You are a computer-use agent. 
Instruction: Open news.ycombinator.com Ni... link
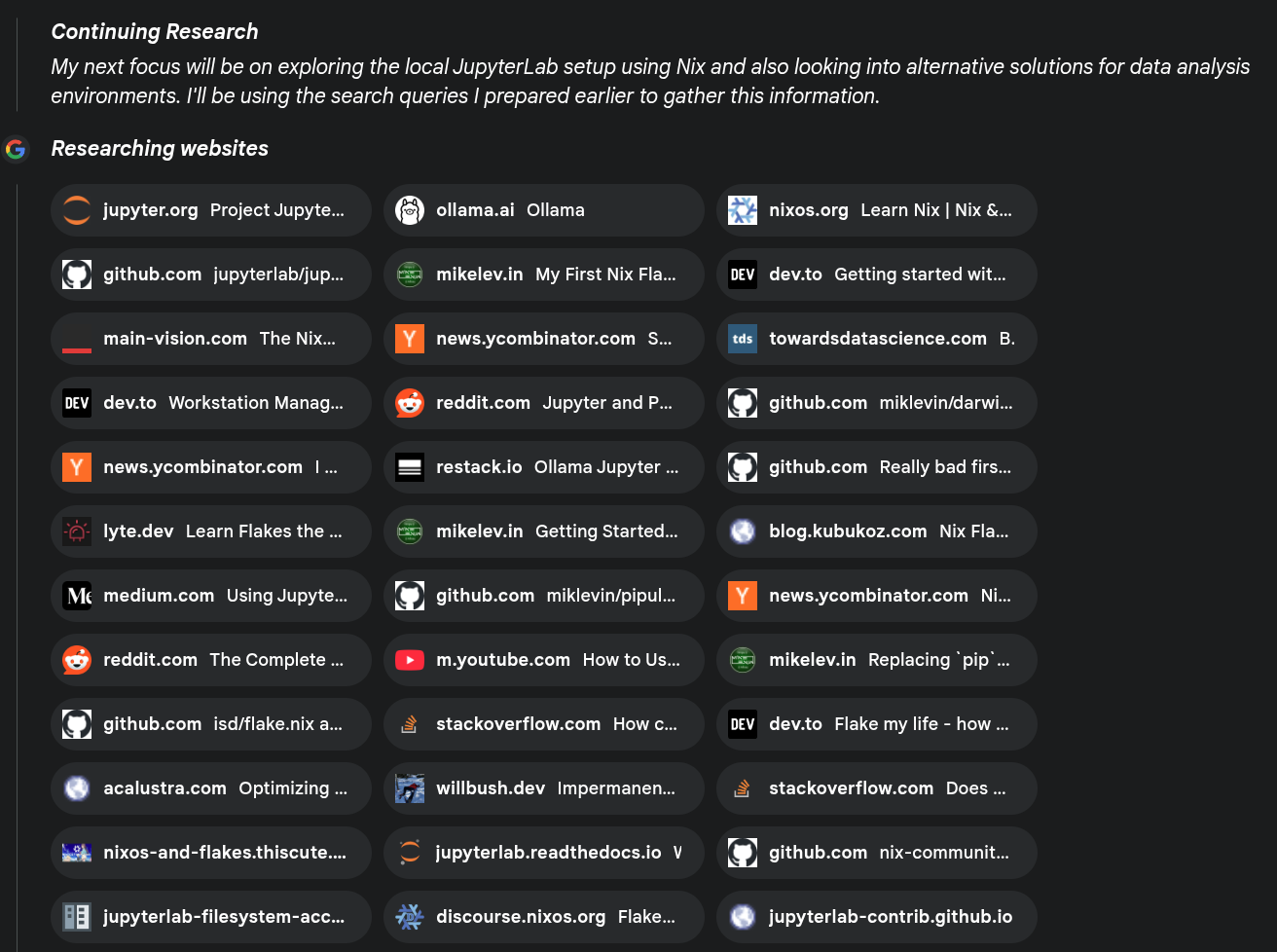point(877,596)
